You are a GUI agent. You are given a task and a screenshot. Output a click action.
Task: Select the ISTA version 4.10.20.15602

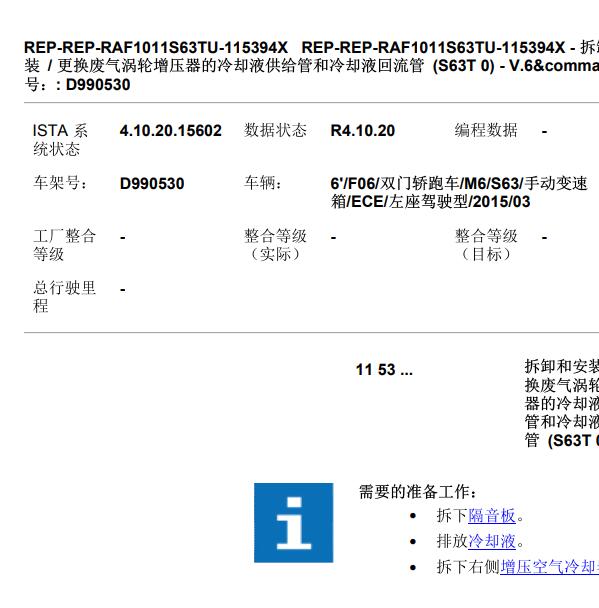pyautogui.click(x=171, y=131)
